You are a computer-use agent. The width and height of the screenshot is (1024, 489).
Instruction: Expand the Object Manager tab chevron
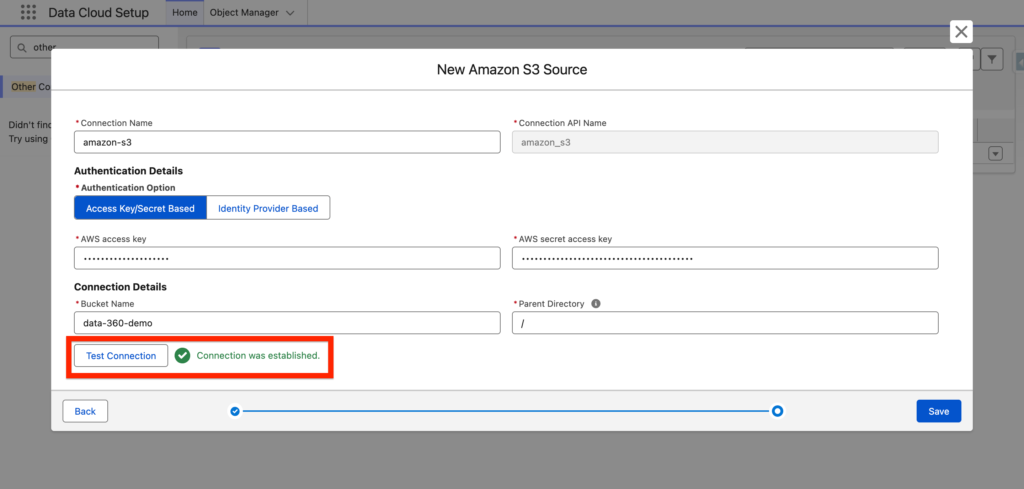coord(290,13)
